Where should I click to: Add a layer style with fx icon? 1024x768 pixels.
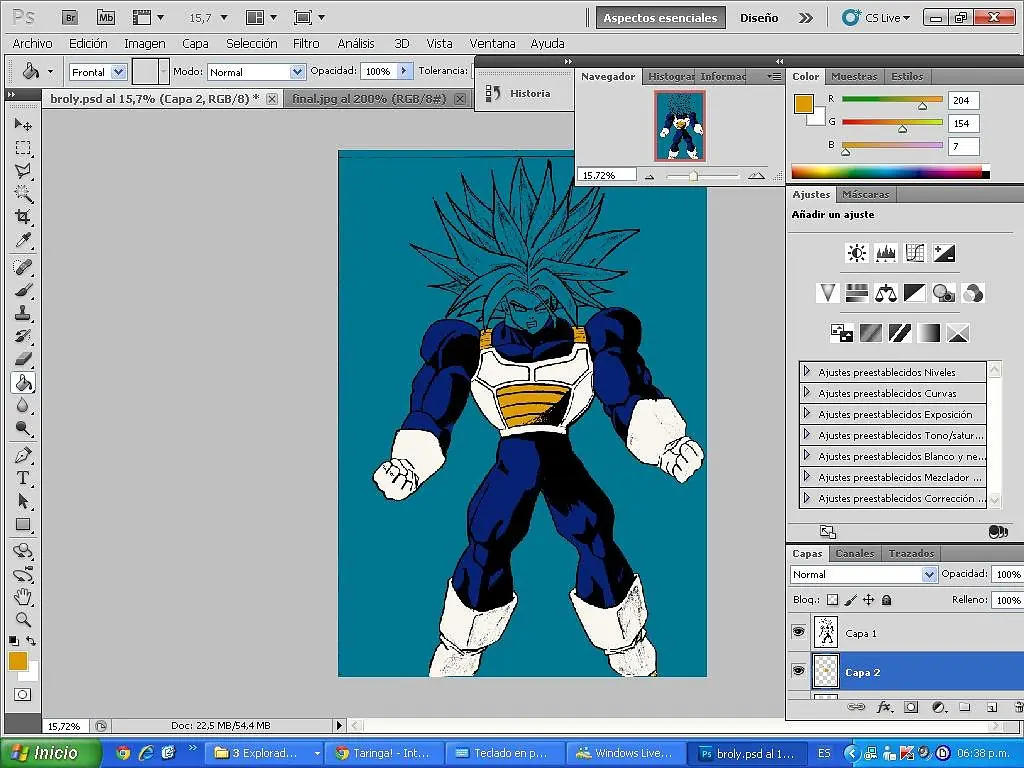click(x=884, y=707)
